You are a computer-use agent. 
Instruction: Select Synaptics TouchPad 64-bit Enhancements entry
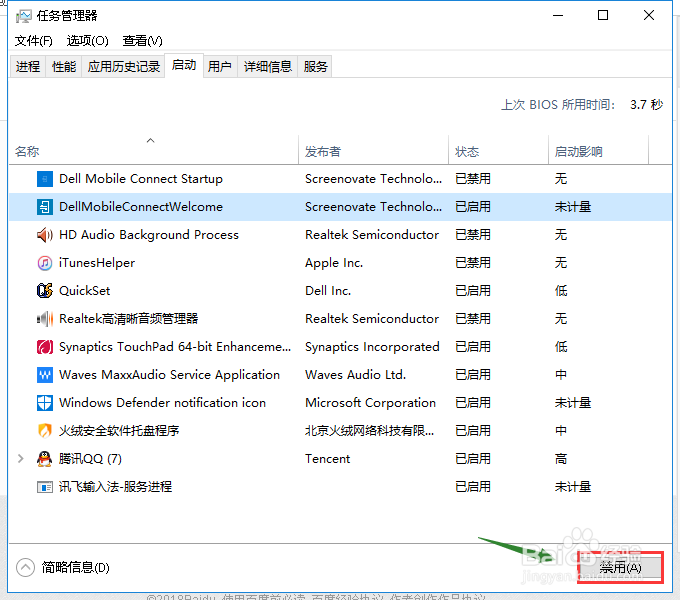tap(175, 347)
